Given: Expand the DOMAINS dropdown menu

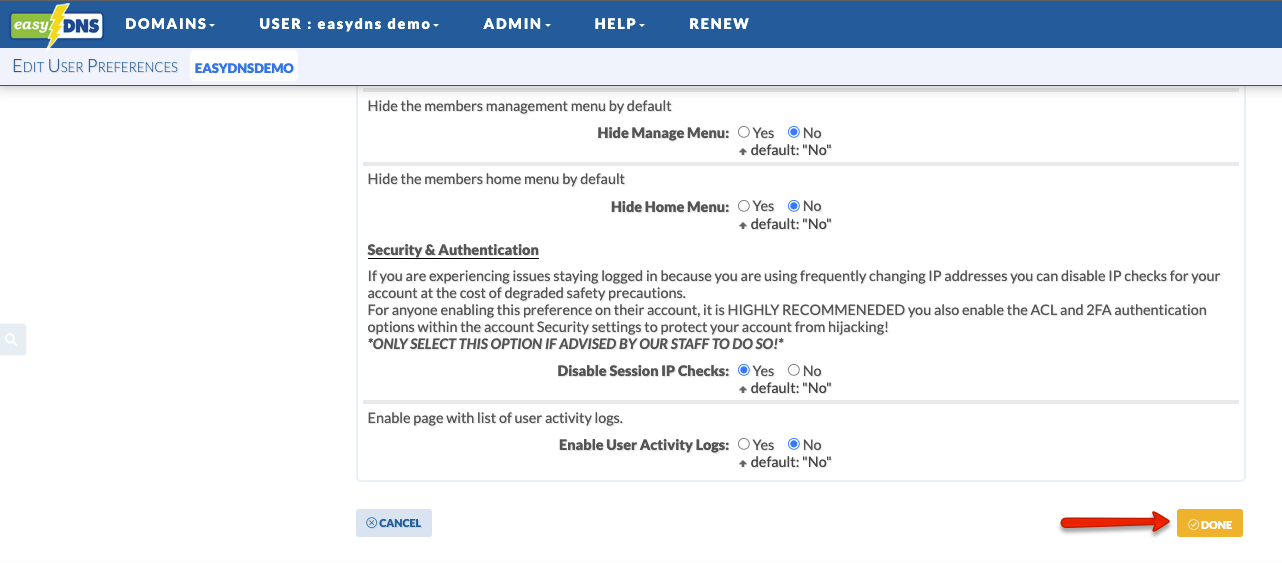Looking at the screenshot, I should [x=170, y=24].
